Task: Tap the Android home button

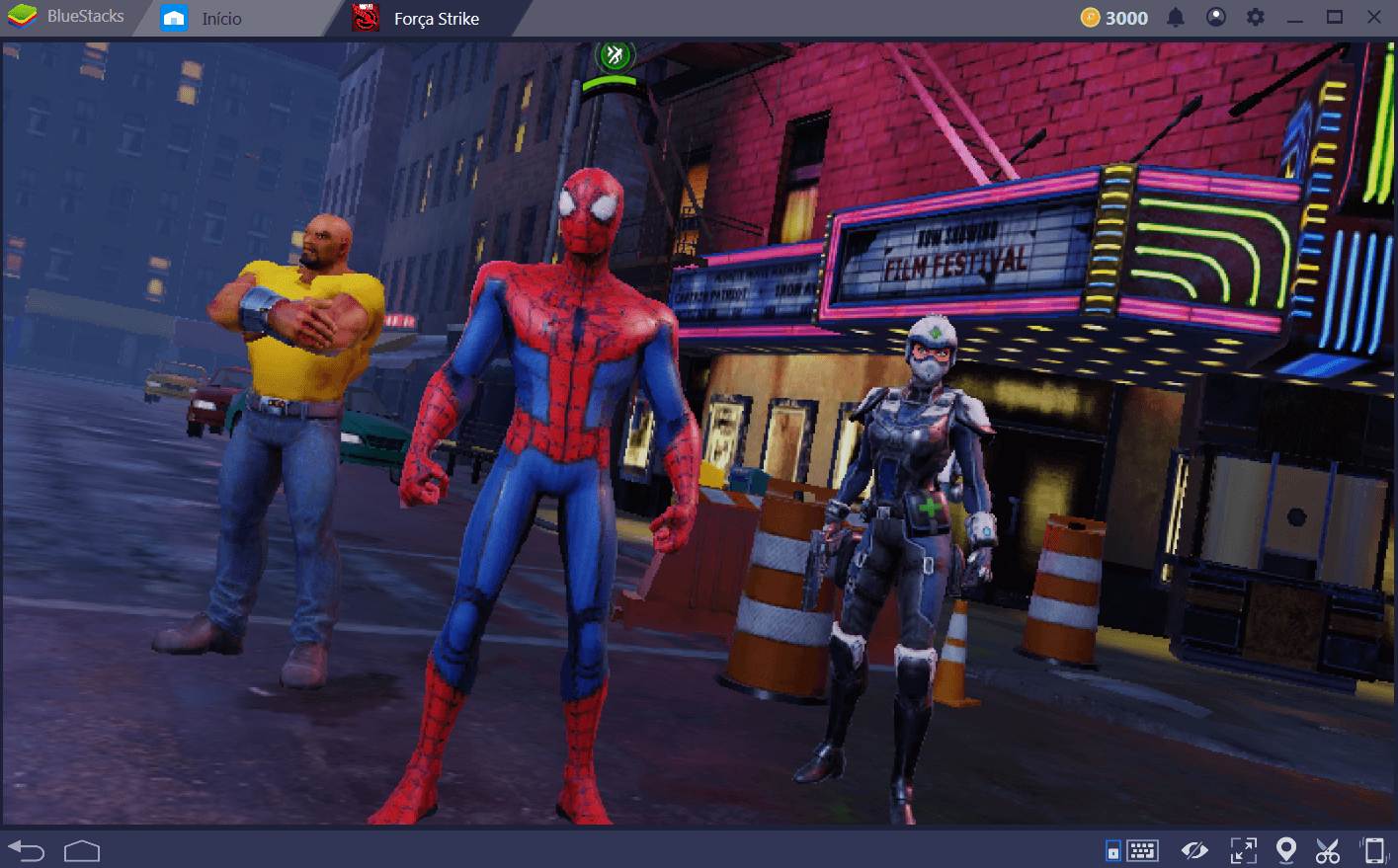Action: pyautogui.click(x=82, y=850)
